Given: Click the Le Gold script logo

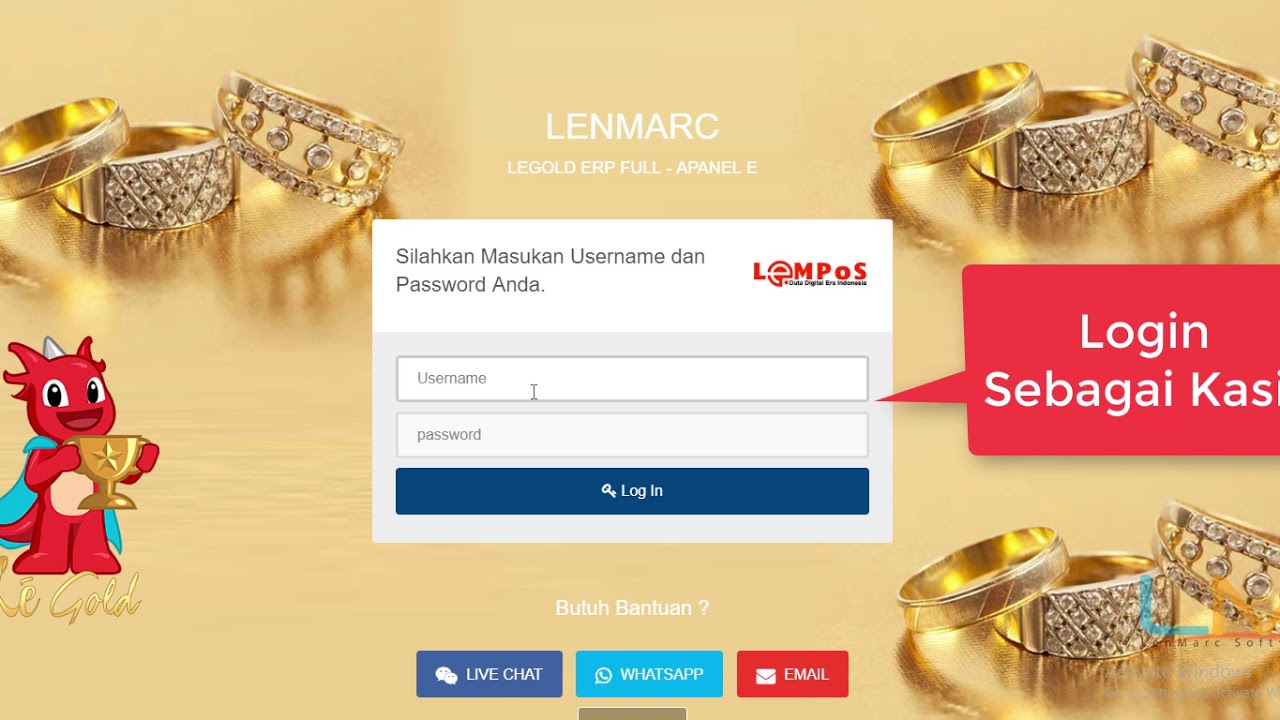Looking at the screenshot, I should (x=70, y=596).
